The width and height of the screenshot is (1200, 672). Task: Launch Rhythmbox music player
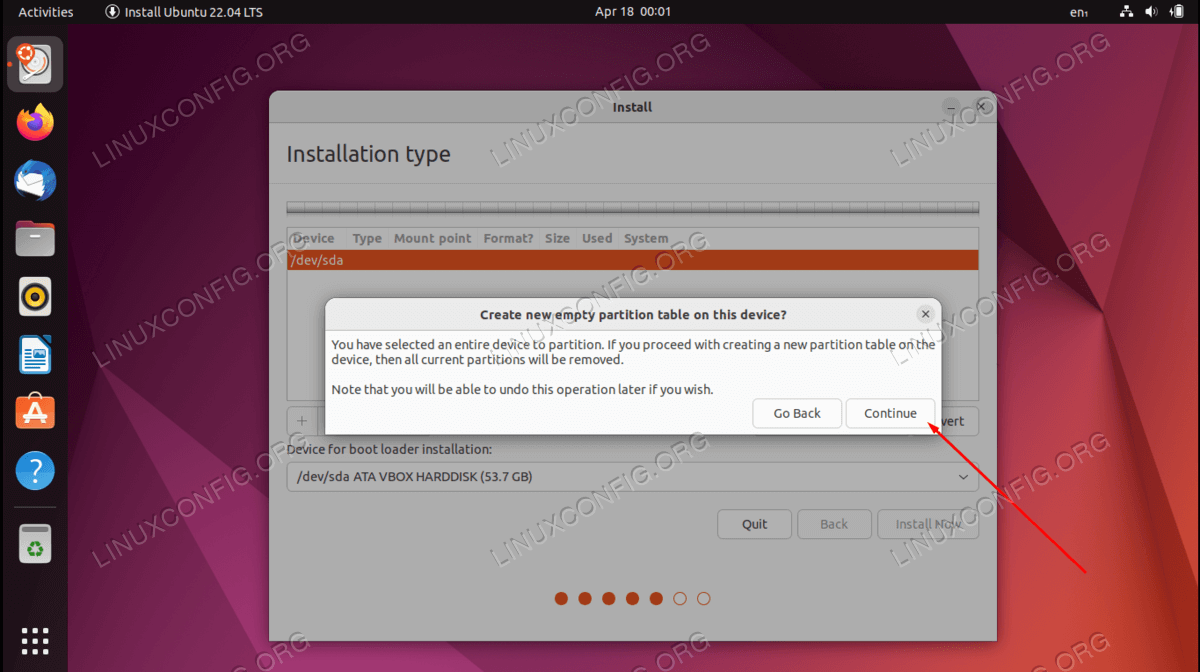coord(35,297)
